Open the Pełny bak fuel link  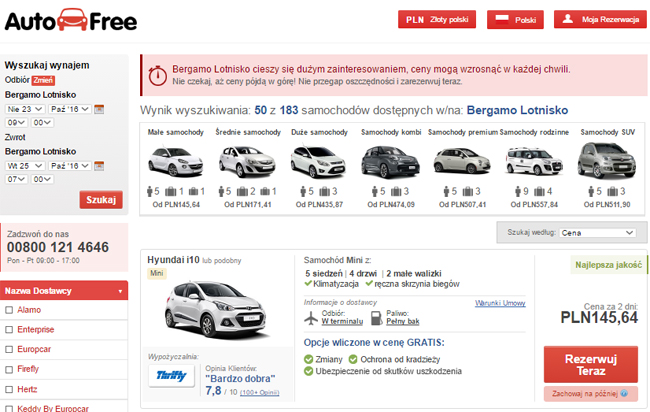403,322
